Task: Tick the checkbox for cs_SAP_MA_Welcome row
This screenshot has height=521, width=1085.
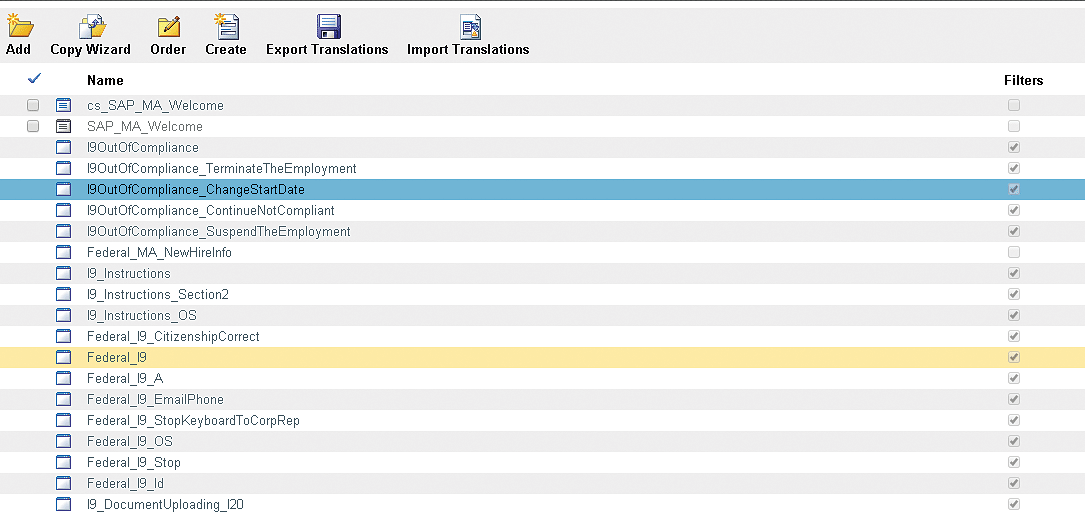Action: click(x=33, y=106)
